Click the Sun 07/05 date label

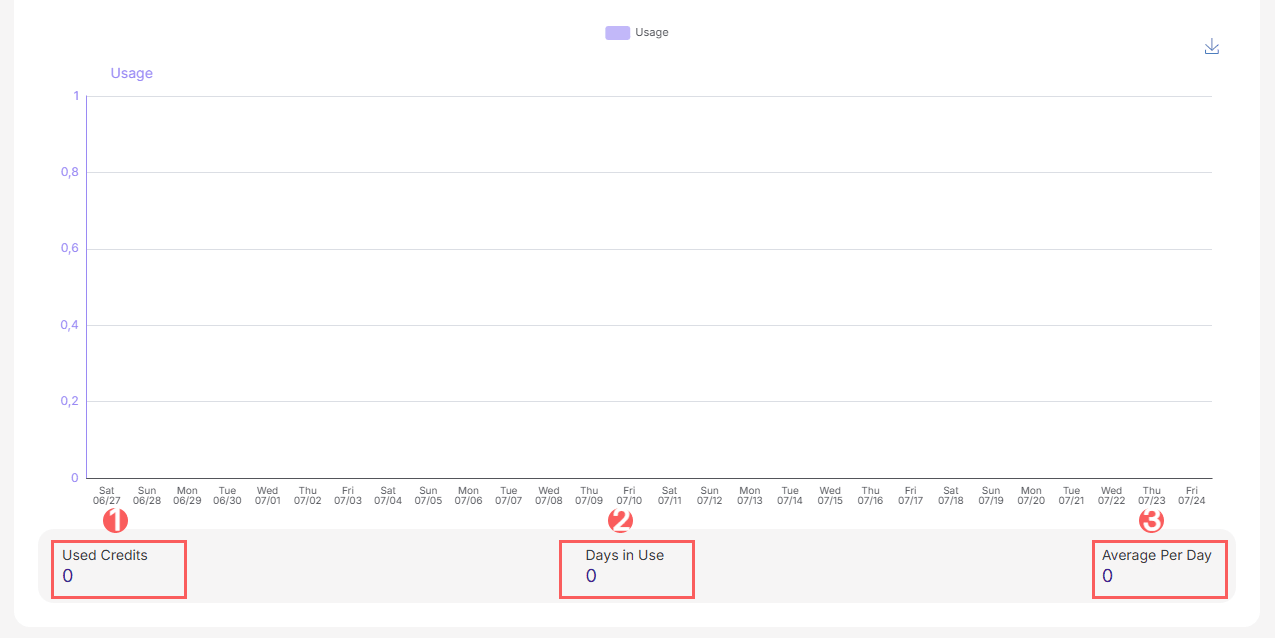[x=428, y=496]
